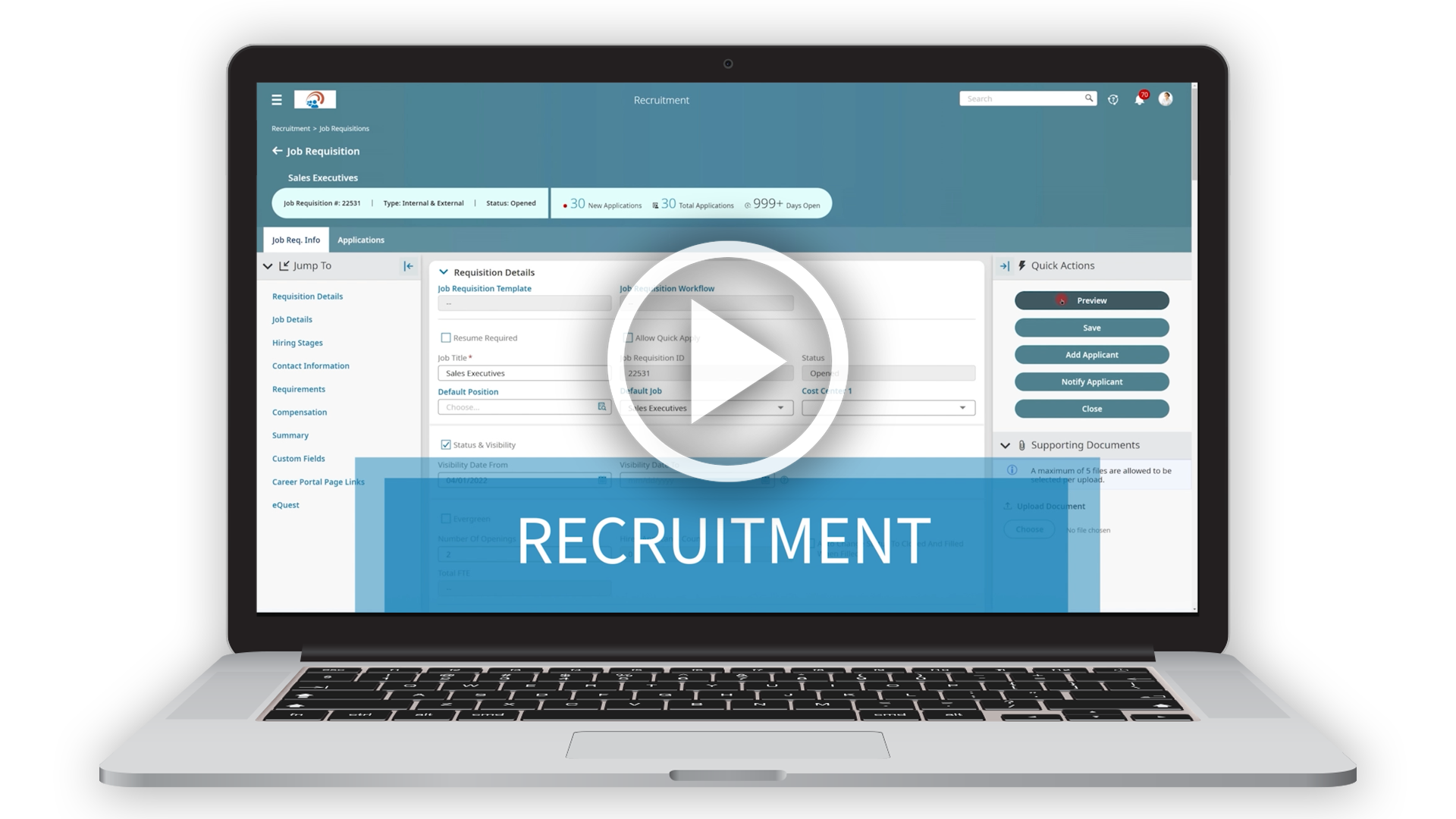
Task: Click the Notify Applicant button icon
Action: point(1091,381)
